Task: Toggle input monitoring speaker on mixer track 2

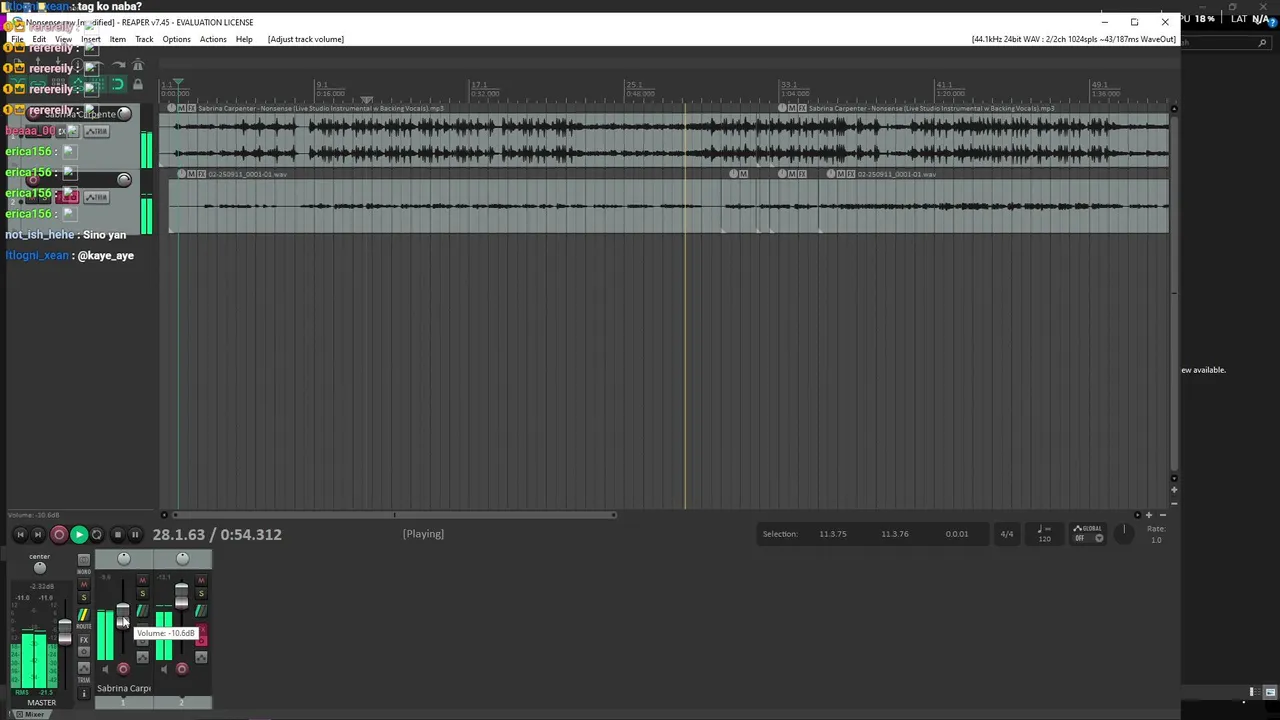Action: point(164,669)
